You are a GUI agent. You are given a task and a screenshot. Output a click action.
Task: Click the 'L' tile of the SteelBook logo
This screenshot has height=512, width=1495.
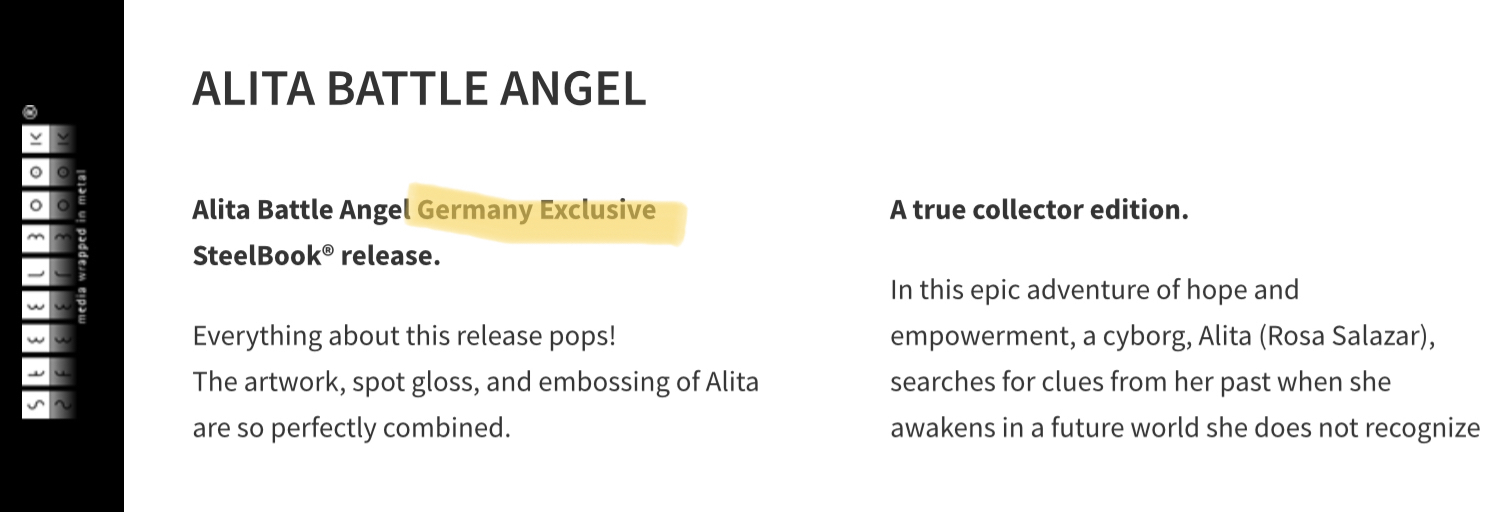coord(35,270)
